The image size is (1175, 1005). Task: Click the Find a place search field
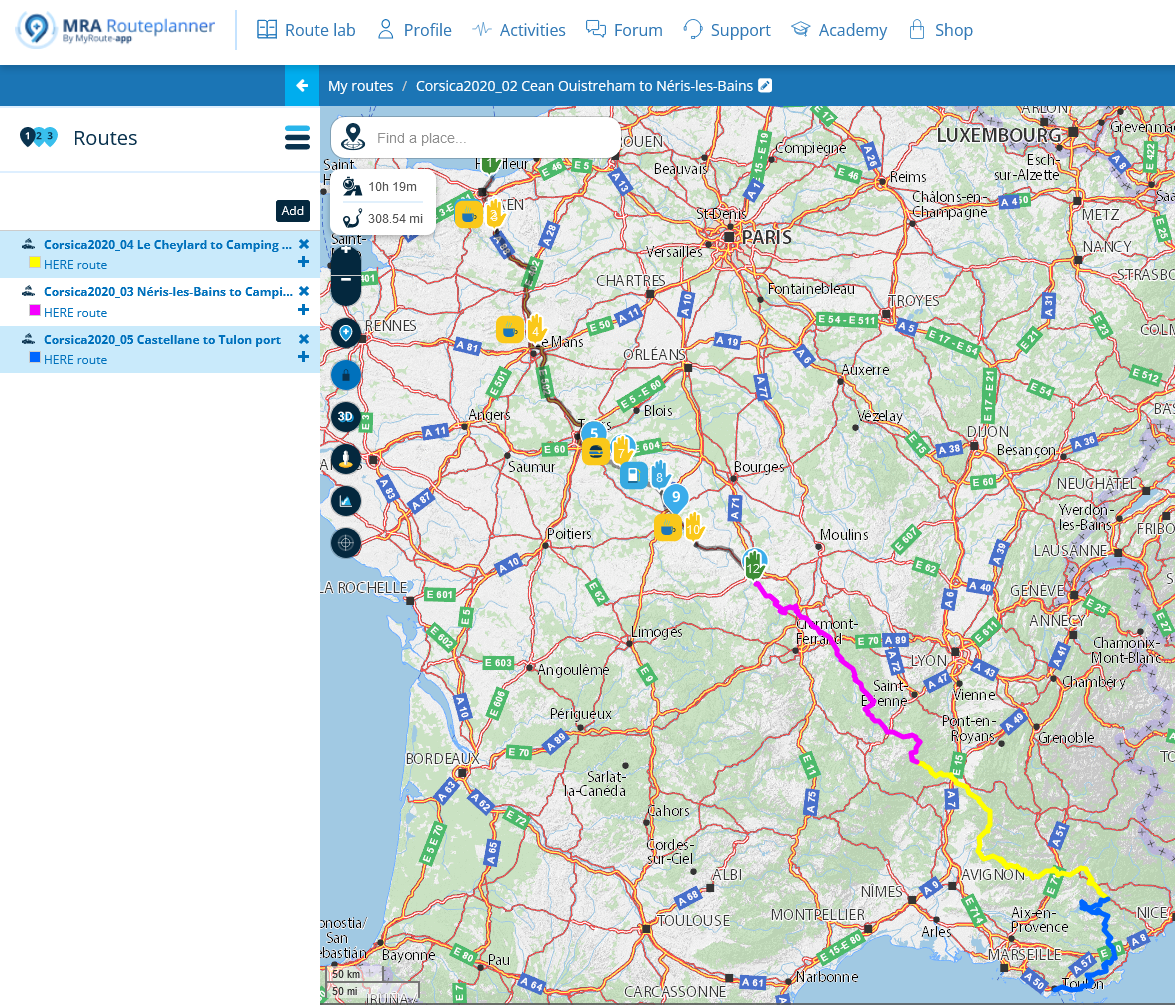click(490, 138)
